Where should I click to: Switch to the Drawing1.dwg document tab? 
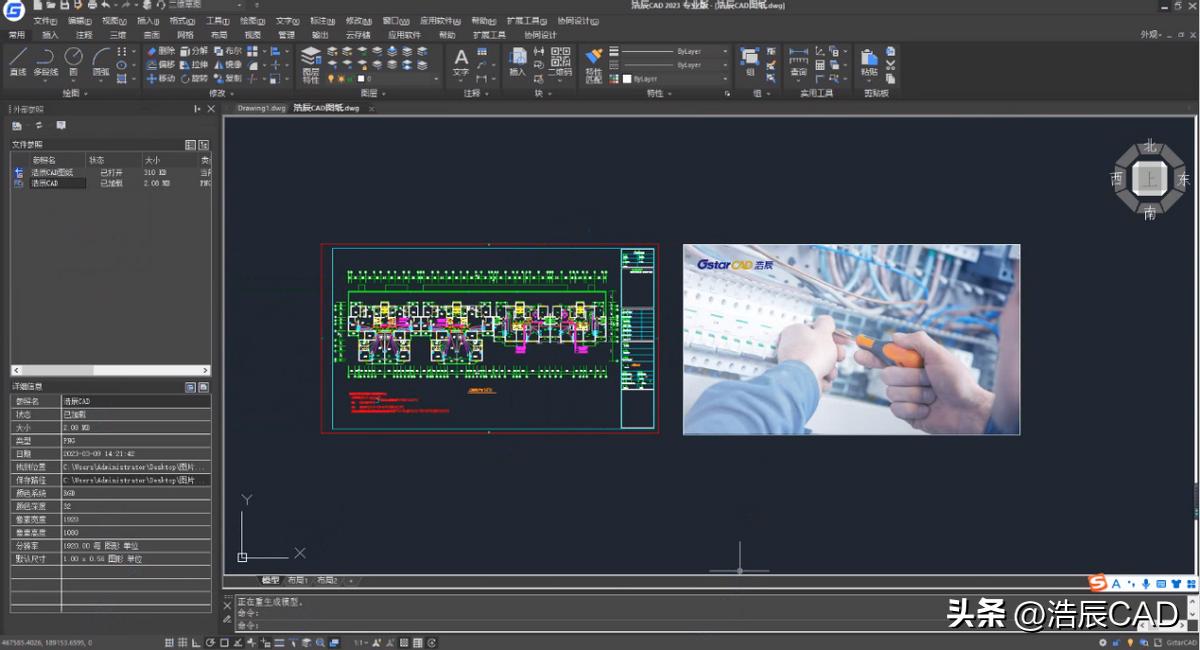[x=260, y=108]
